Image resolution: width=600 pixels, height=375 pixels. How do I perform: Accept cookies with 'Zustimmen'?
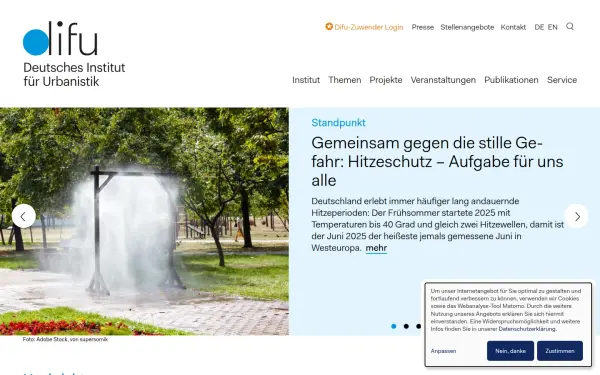coord(560,351)
